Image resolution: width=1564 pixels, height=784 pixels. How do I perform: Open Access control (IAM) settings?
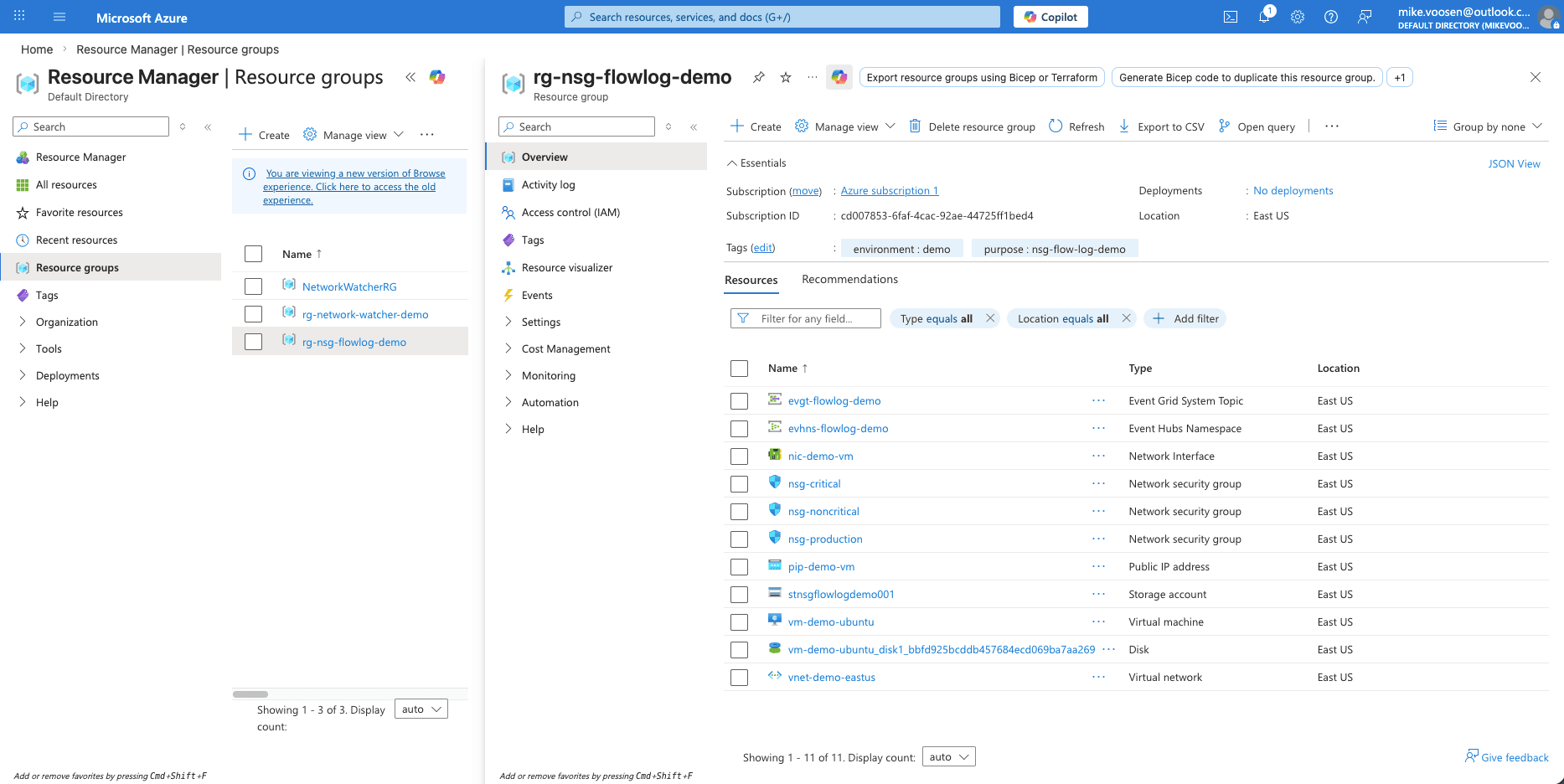pos(570,212)
